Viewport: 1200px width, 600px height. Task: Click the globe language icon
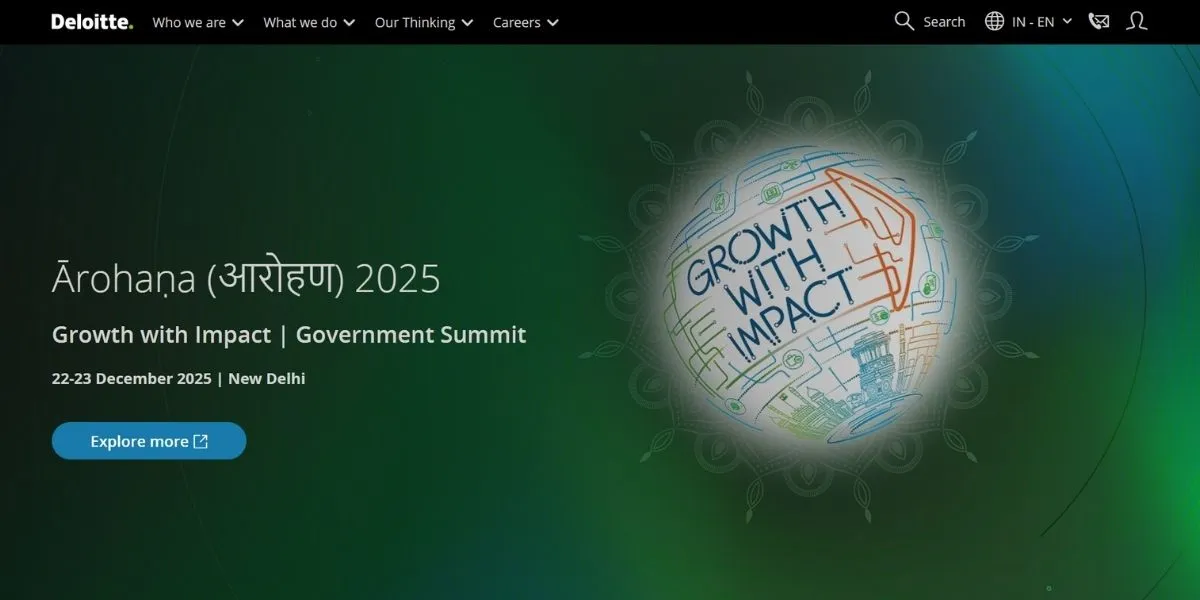(994, 21)
